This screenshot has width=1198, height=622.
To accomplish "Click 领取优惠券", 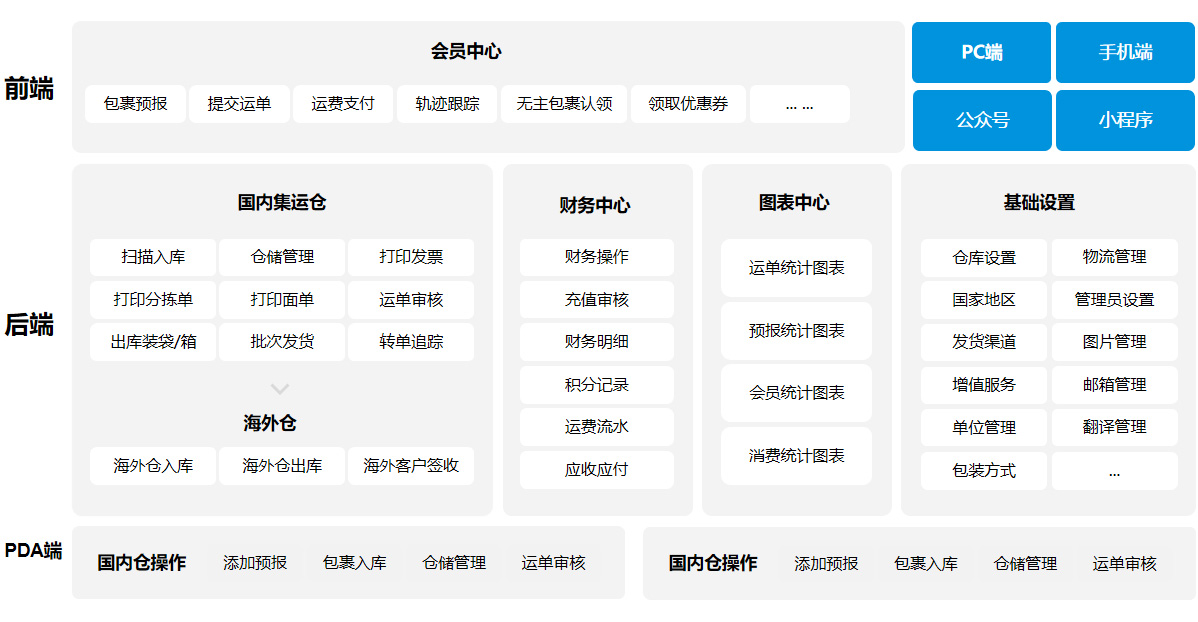I will click(x=688, y=103).
